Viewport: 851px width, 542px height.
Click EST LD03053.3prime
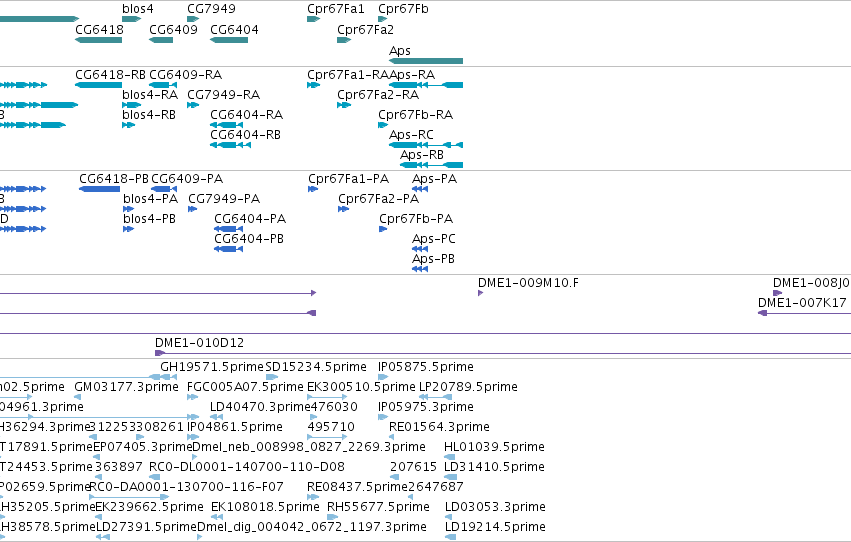(495, 507)
